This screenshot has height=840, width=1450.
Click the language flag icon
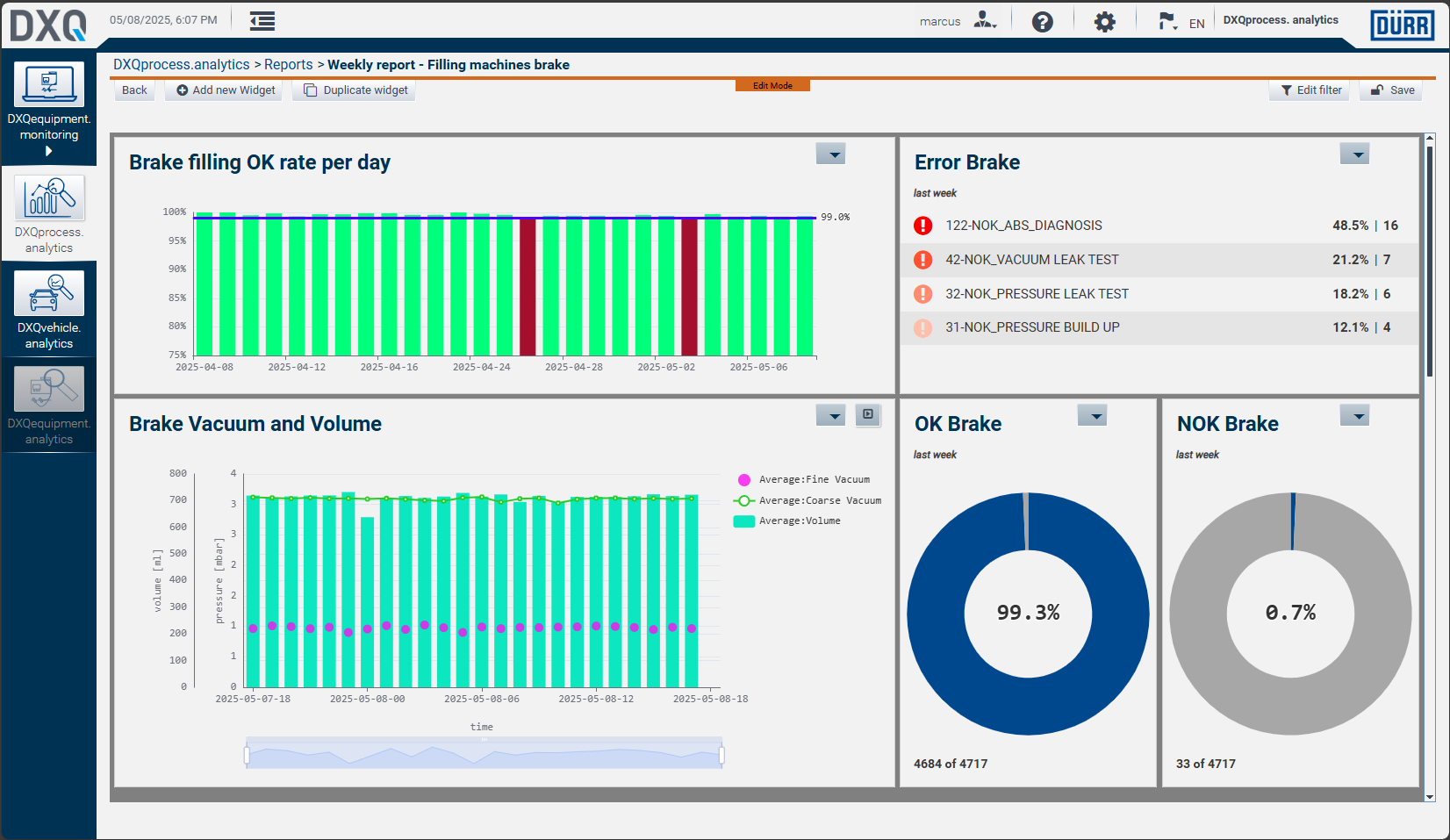tap(1167, 21)
